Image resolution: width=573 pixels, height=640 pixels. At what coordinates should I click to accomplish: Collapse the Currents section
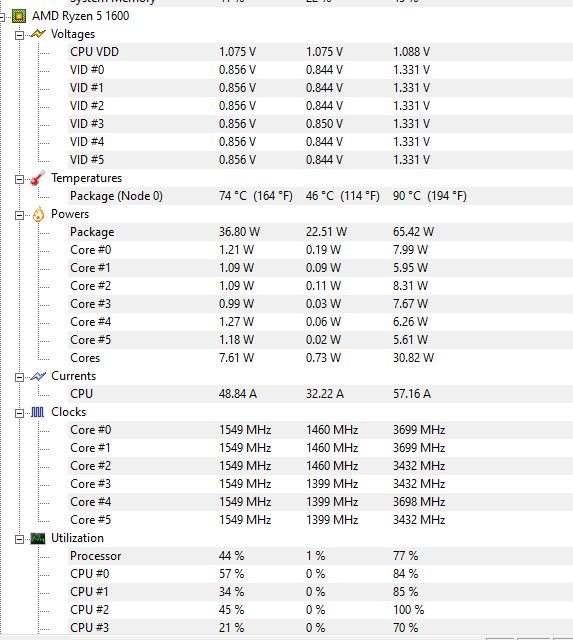pos(19,378)
